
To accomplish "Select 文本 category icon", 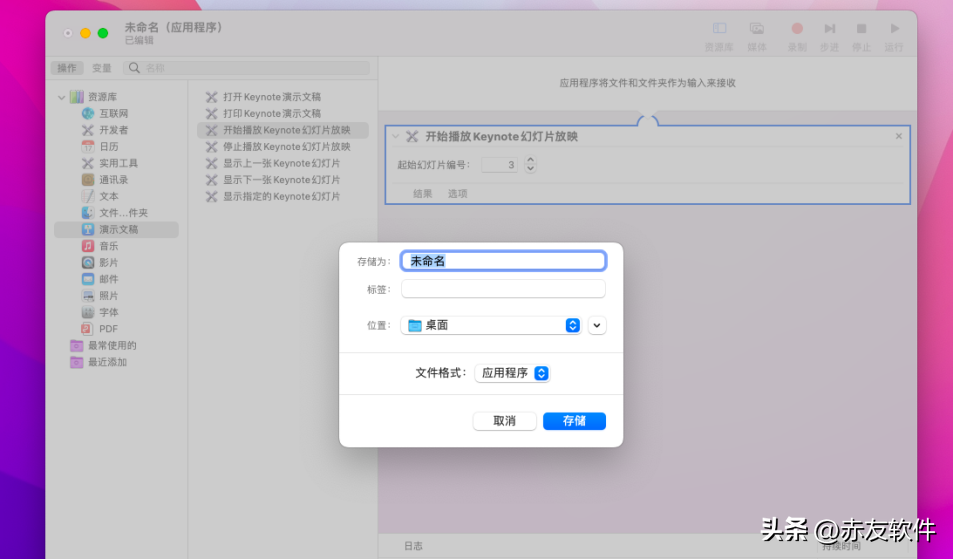I will pyautogui.click(x=88, y=196).
